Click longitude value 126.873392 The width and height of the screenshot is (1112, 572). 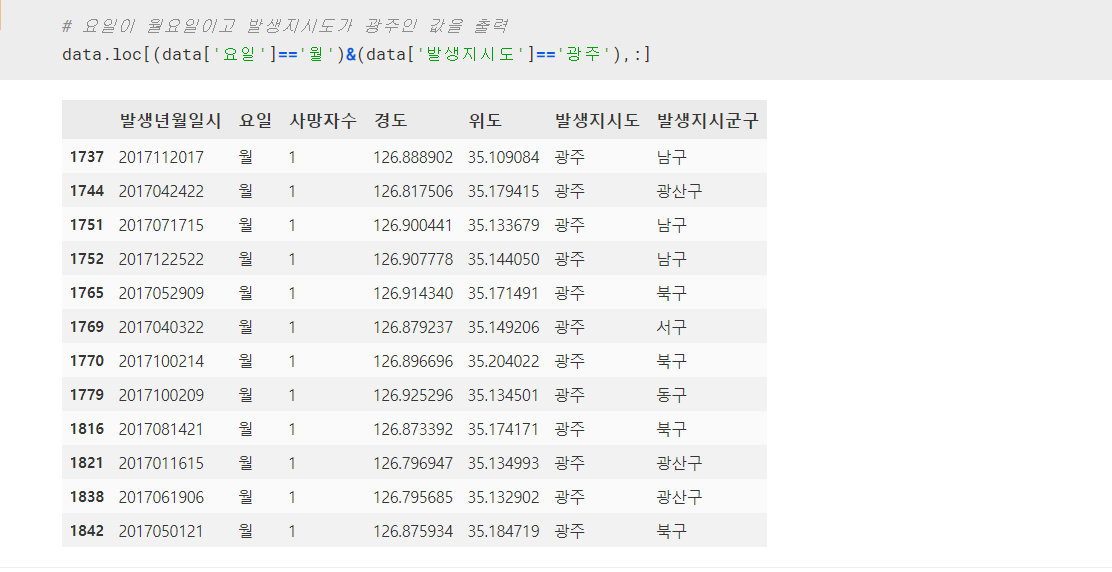pyautogui.click(x=413, y=430)
